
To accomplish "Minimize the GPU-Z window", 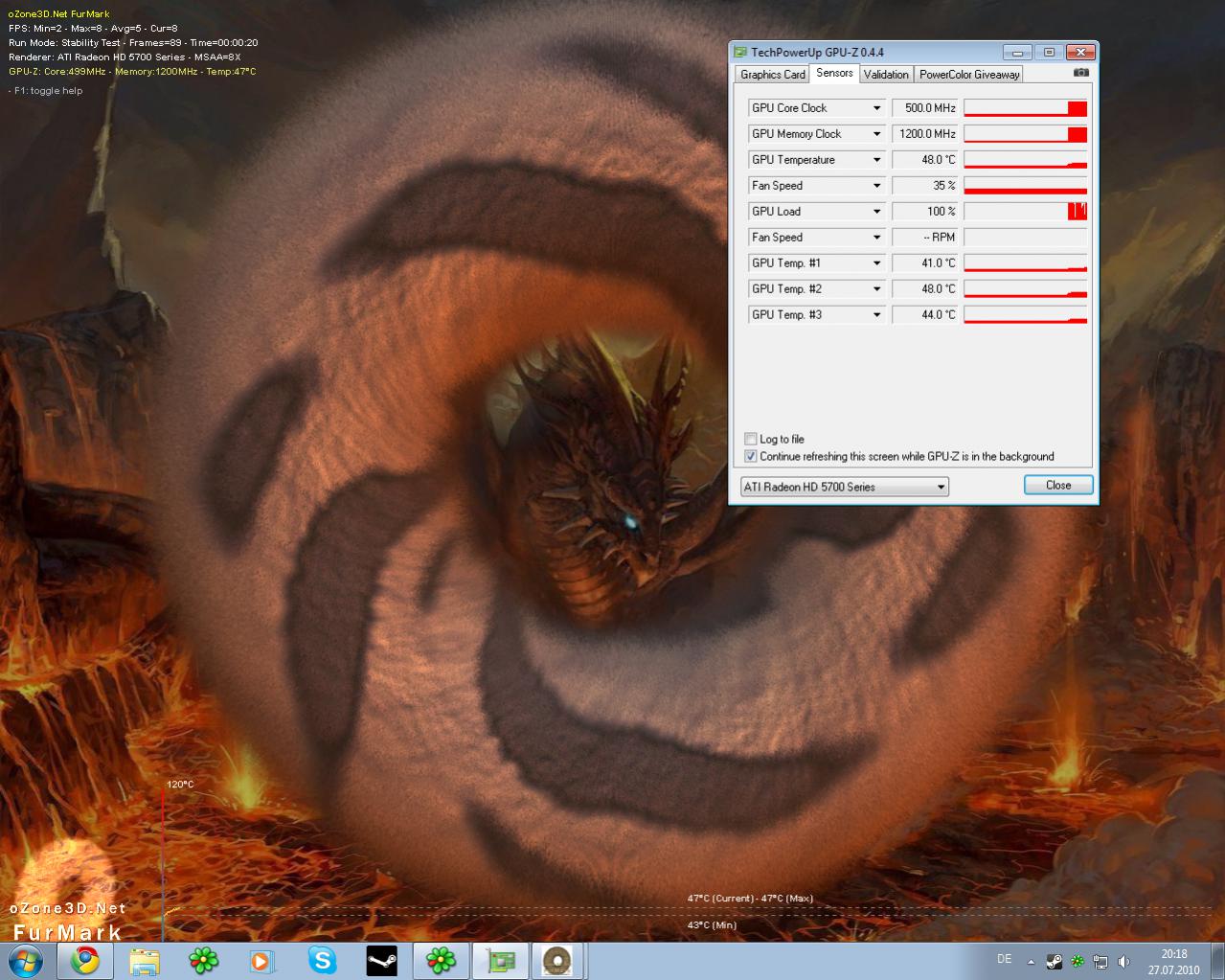I will click(x=1017, y=52).
